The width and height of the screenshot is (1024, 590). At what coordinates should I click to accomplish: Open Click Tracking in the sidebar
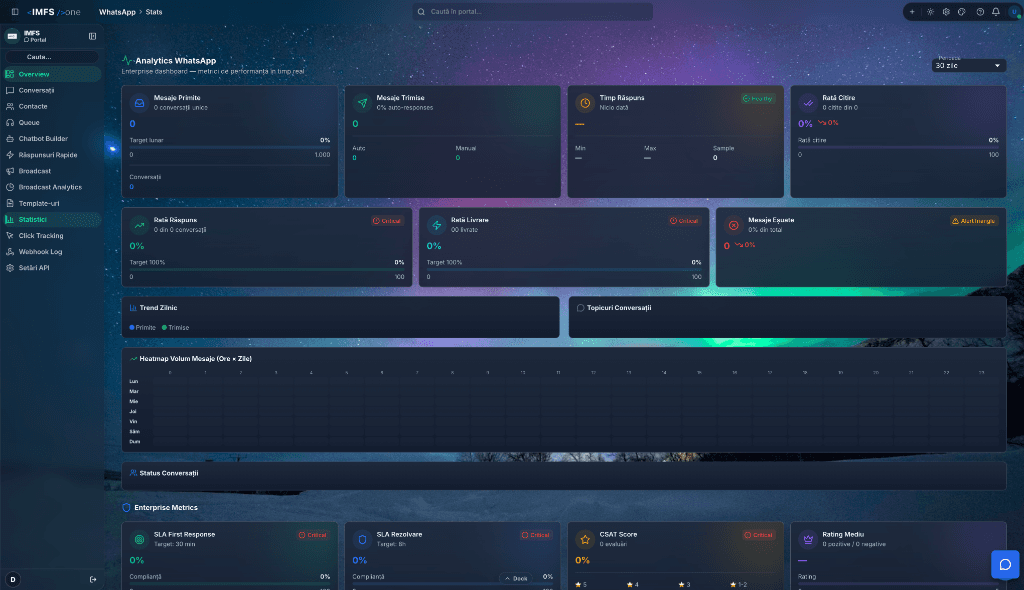(52, 235)
